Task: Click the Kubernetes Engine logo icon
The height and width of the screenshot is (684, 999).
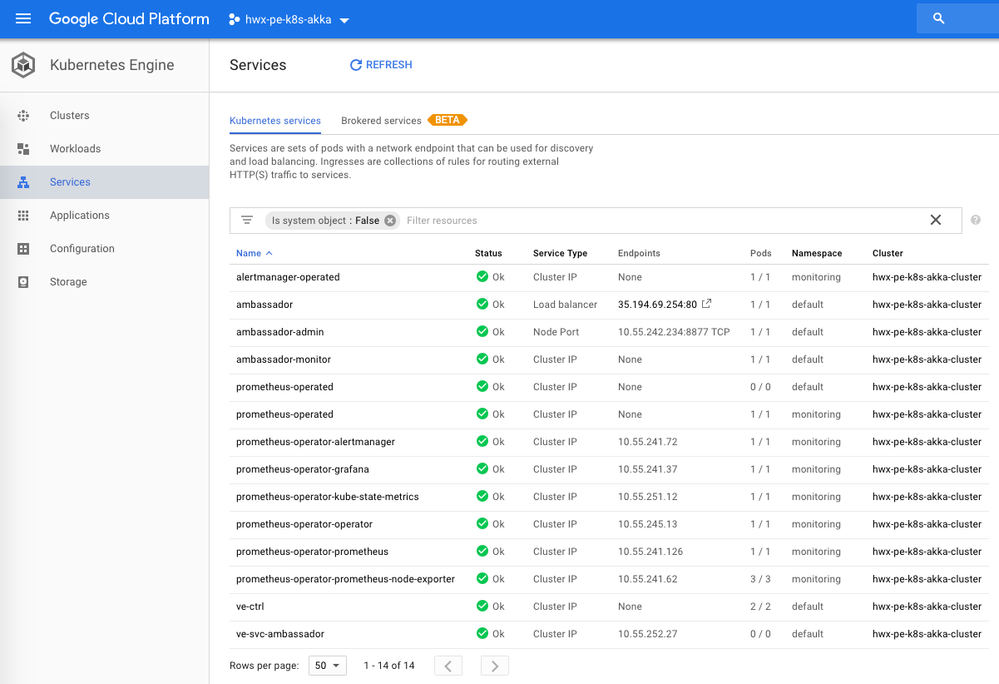Action: coord(23,64)
